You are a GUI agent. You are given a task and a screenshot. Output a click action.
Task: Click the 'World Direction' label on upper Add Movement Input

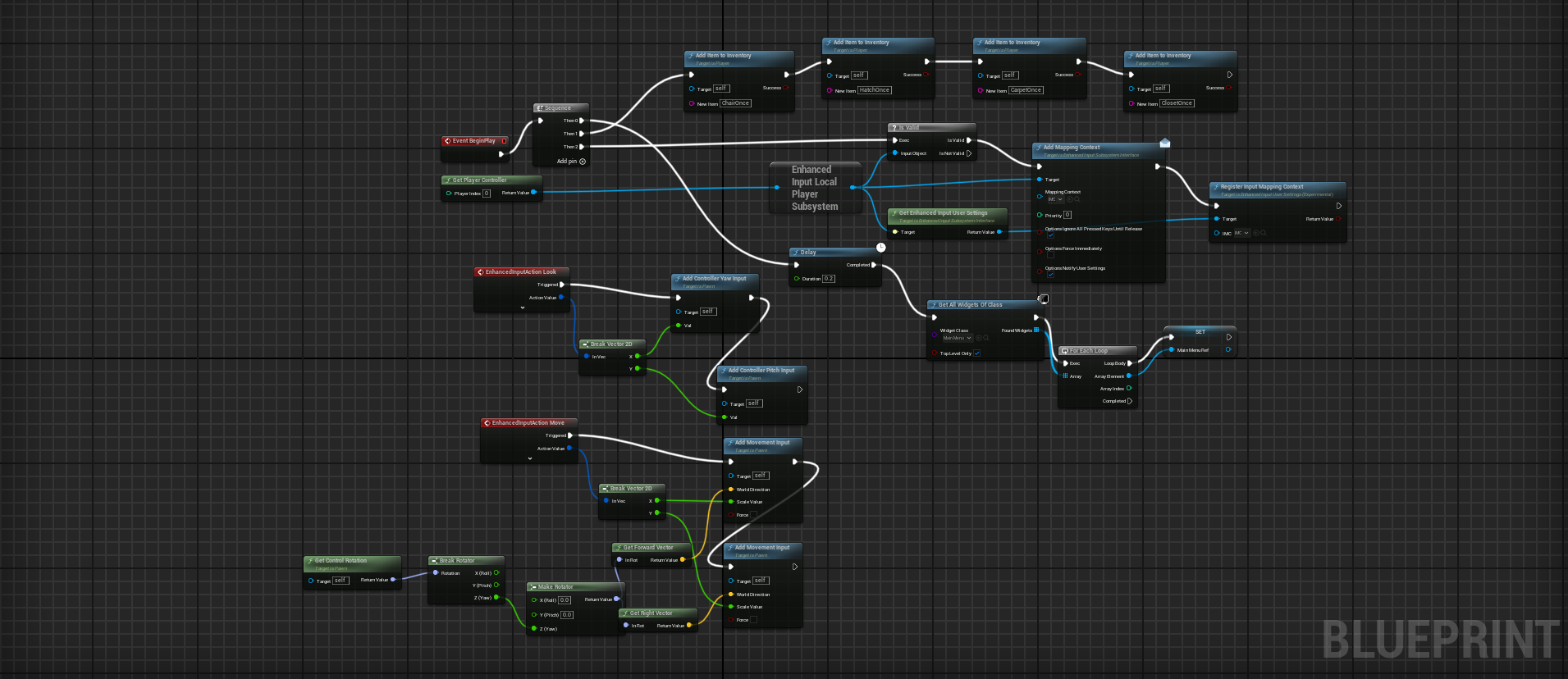tap(753, 490)
